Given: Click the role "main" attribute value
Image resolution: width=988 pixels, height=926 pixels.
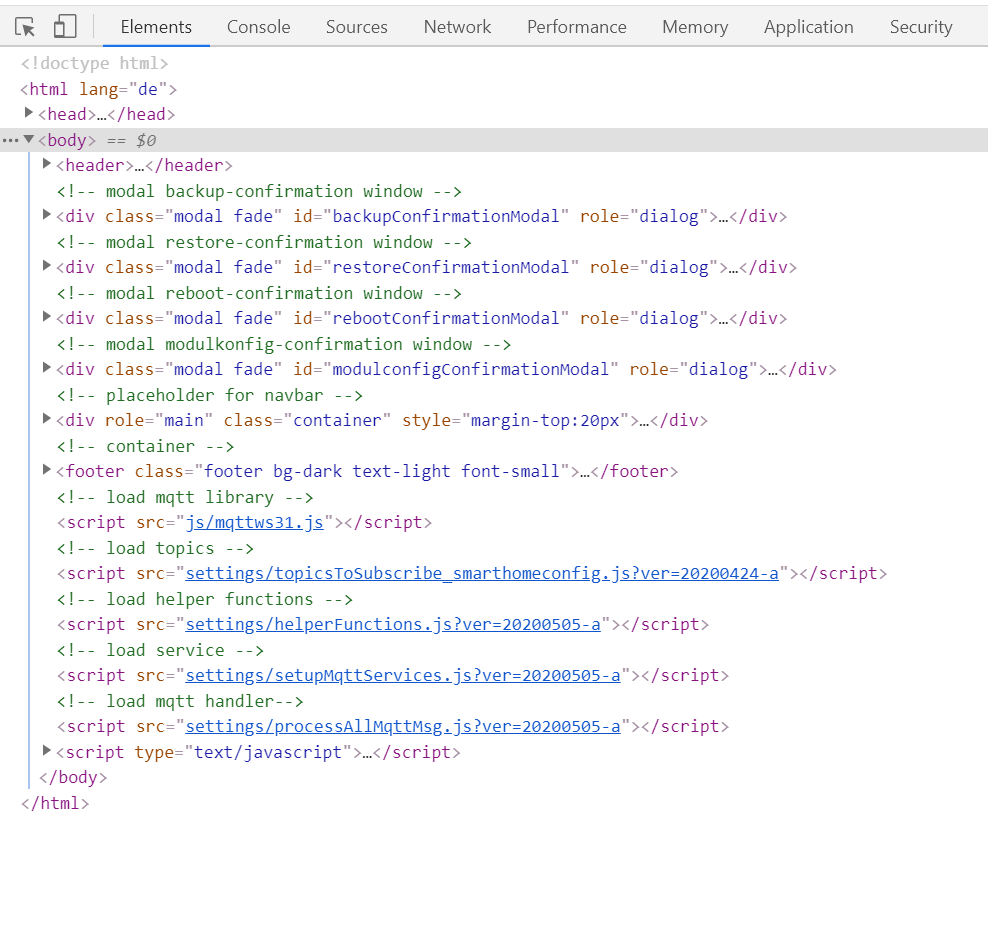Looking at the screenshot, I should click(184, 421).
